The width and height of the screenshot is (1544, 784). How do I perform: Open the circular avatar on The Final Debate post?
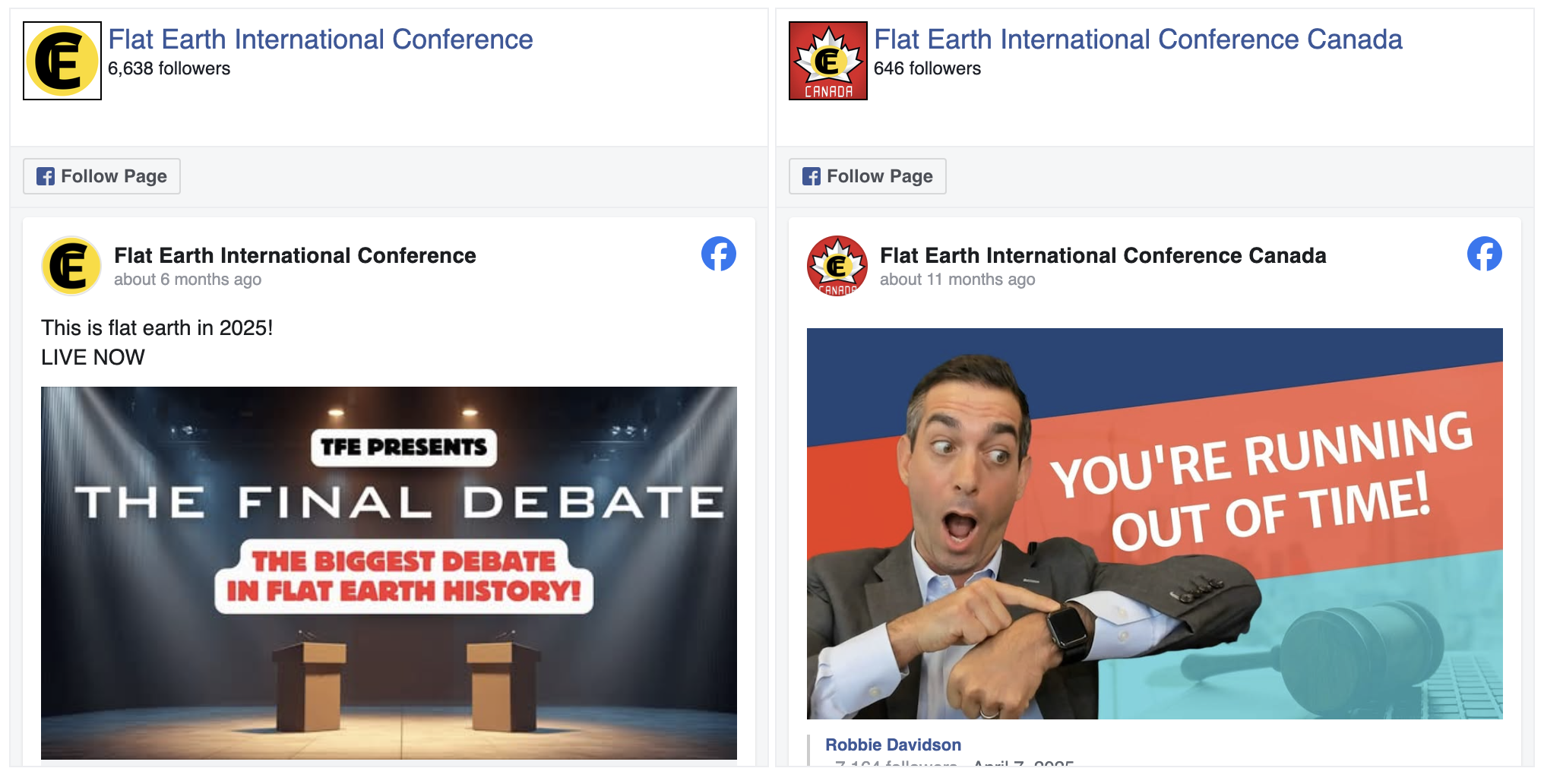(x=71, y=266)
